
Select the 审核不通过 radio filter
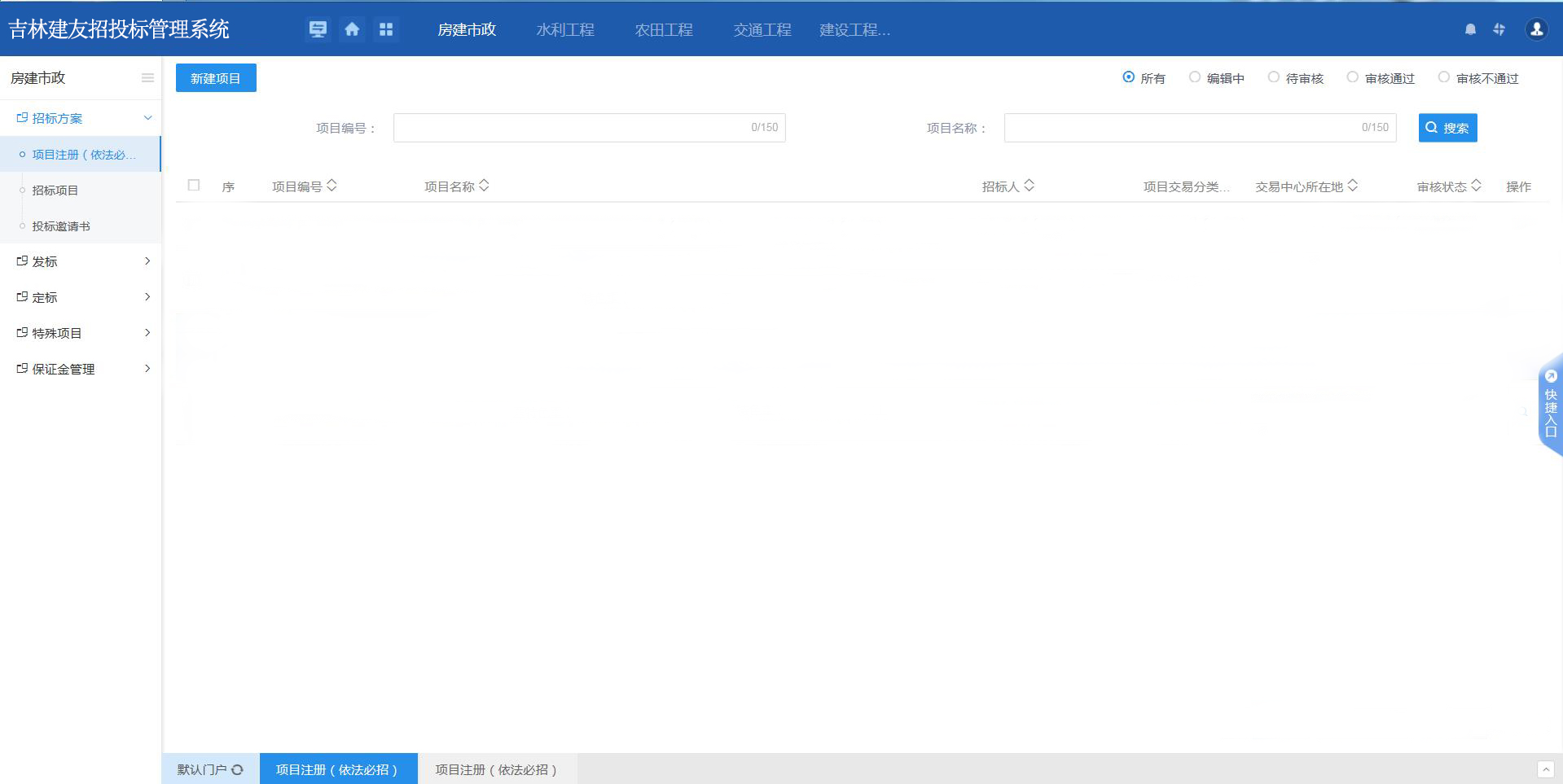[1443, 77]
